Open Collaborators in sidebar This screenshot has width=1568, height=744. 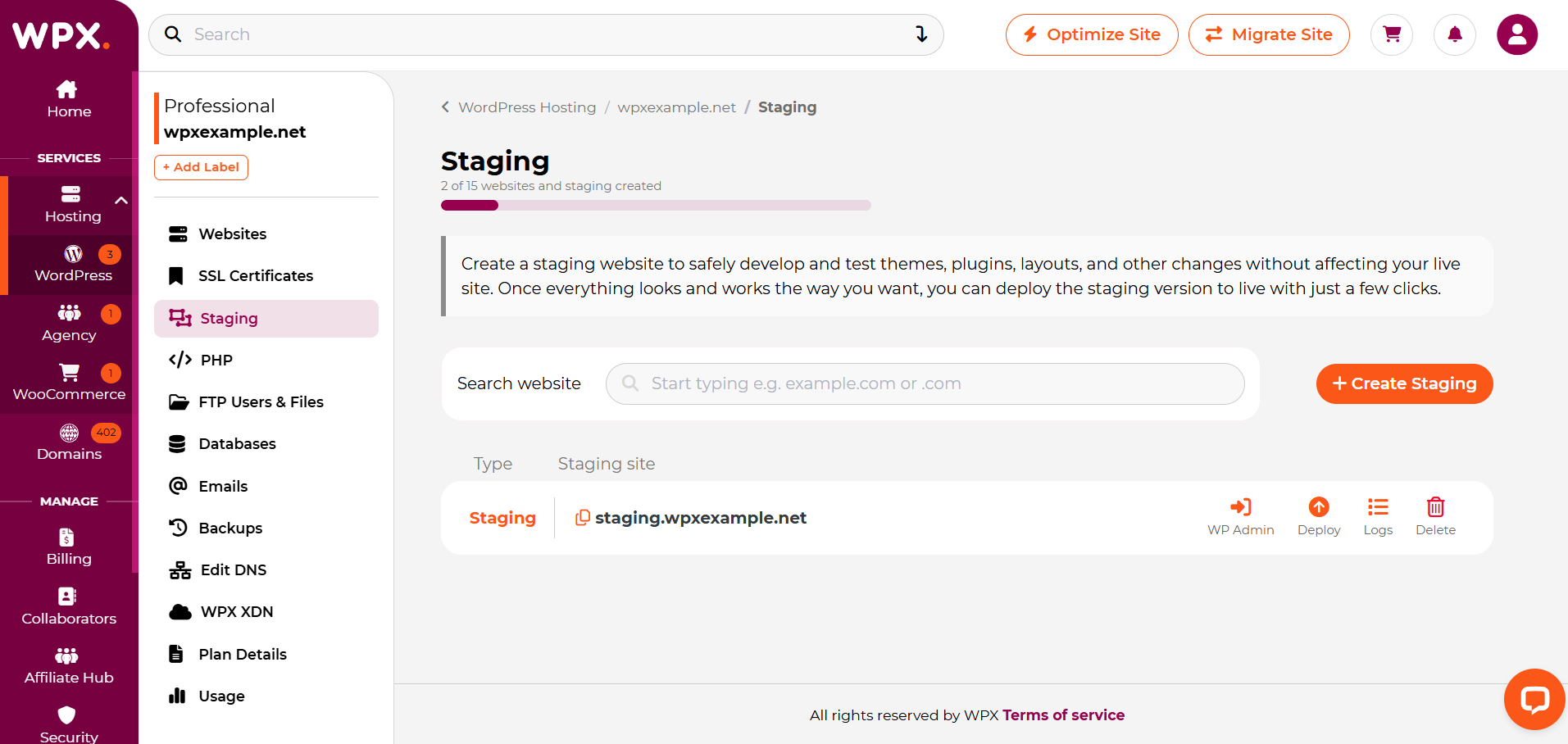click(69, 607)
